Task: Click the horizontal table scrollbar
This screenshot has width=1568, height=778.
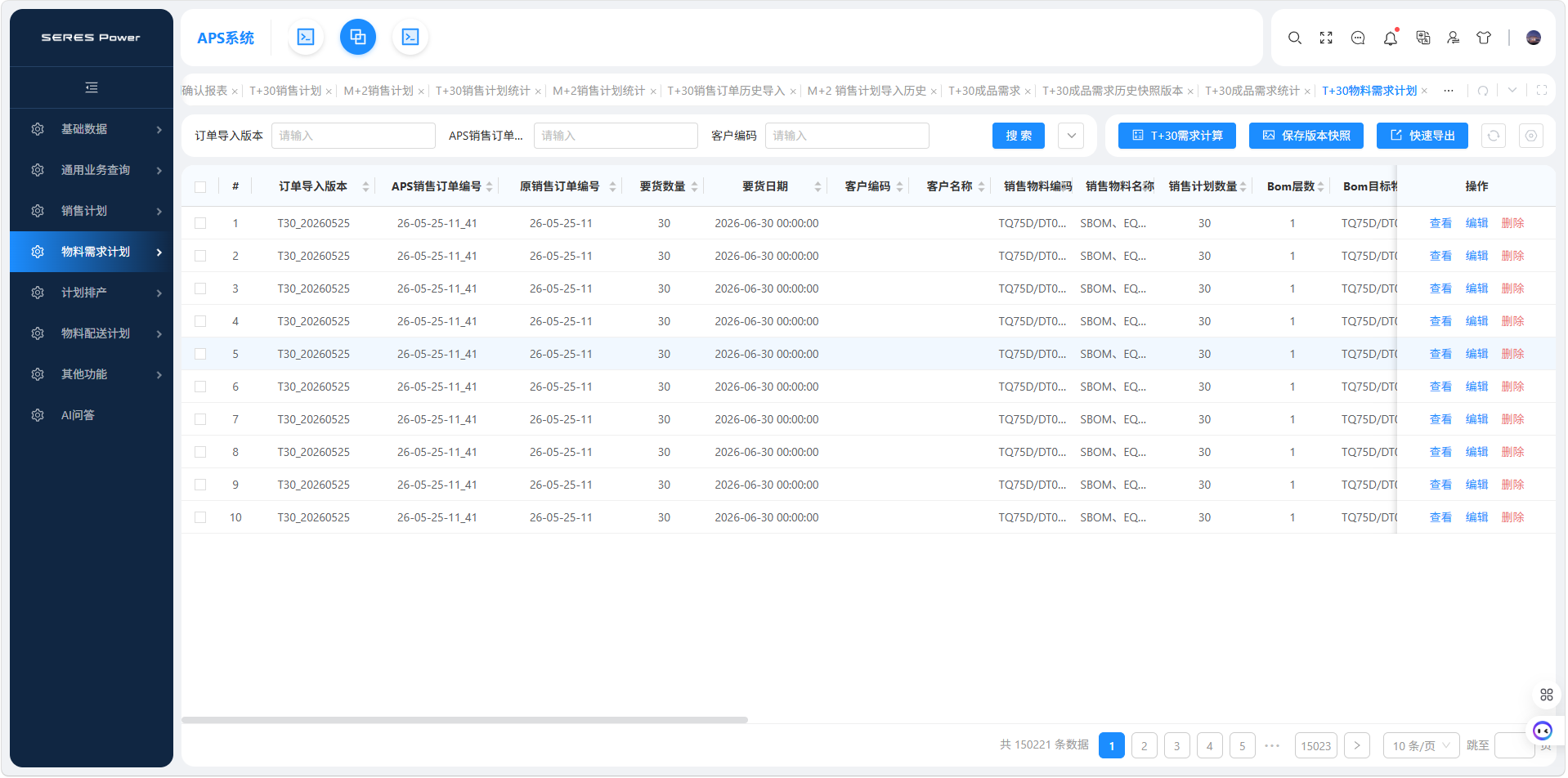Action: pyautogui.click(x=464, y=720)
